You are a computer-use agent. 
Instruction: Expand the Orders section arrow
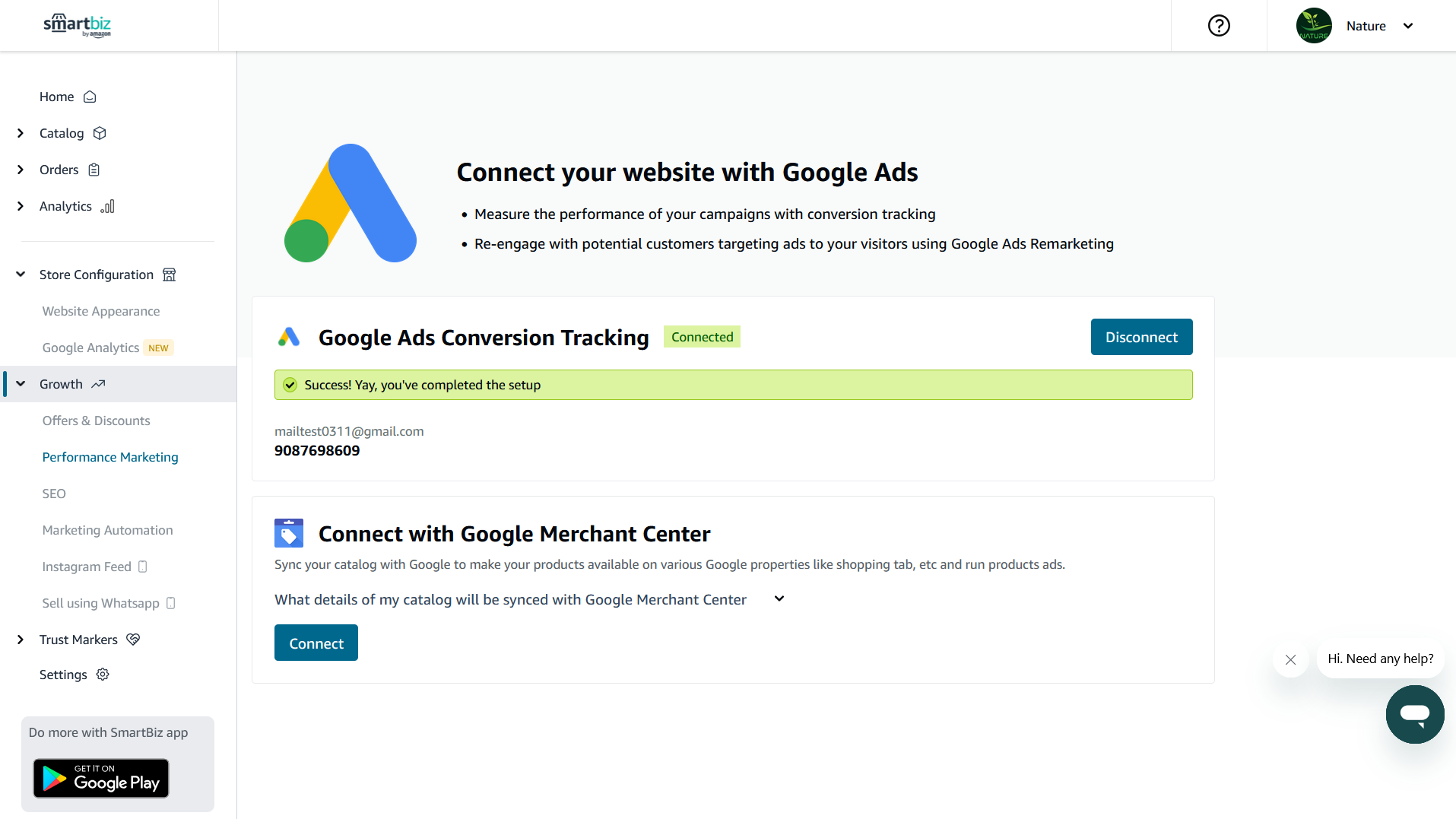[x=21, y=170]
